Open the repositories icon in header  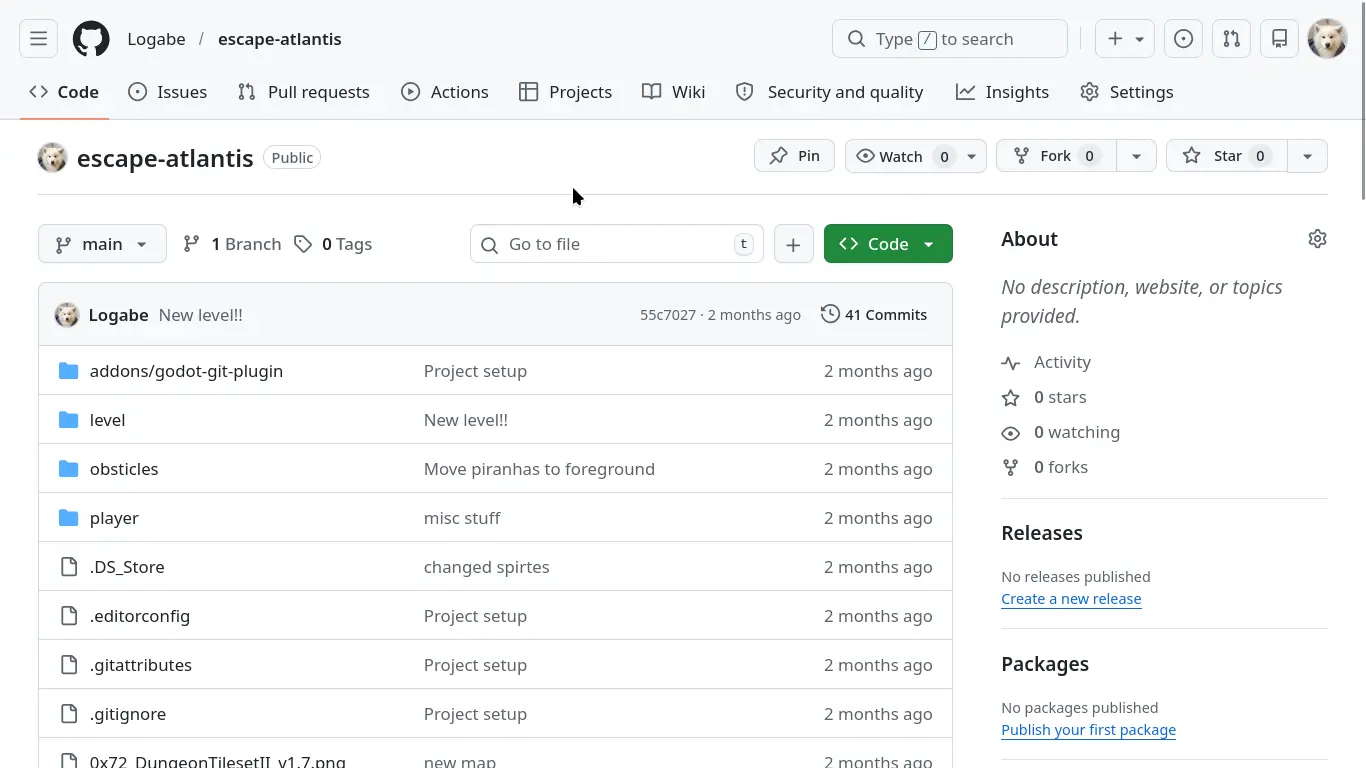[x=1279, y=39]
